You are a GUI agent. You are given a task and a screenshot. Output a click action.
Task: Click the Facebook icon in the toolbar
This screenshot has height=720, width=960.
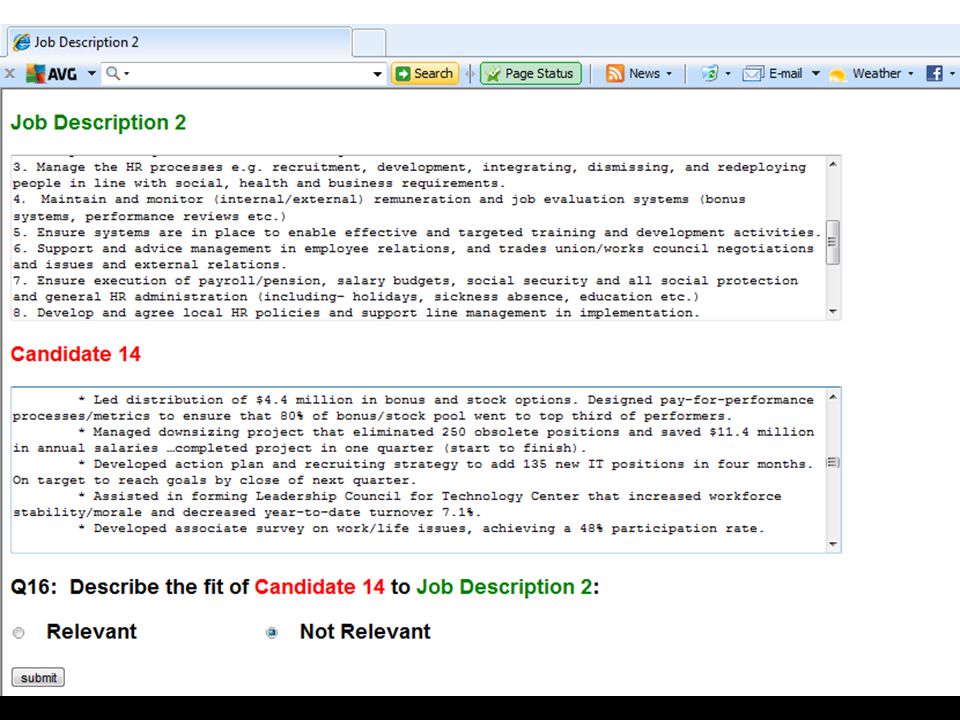[x=934, y=73]
